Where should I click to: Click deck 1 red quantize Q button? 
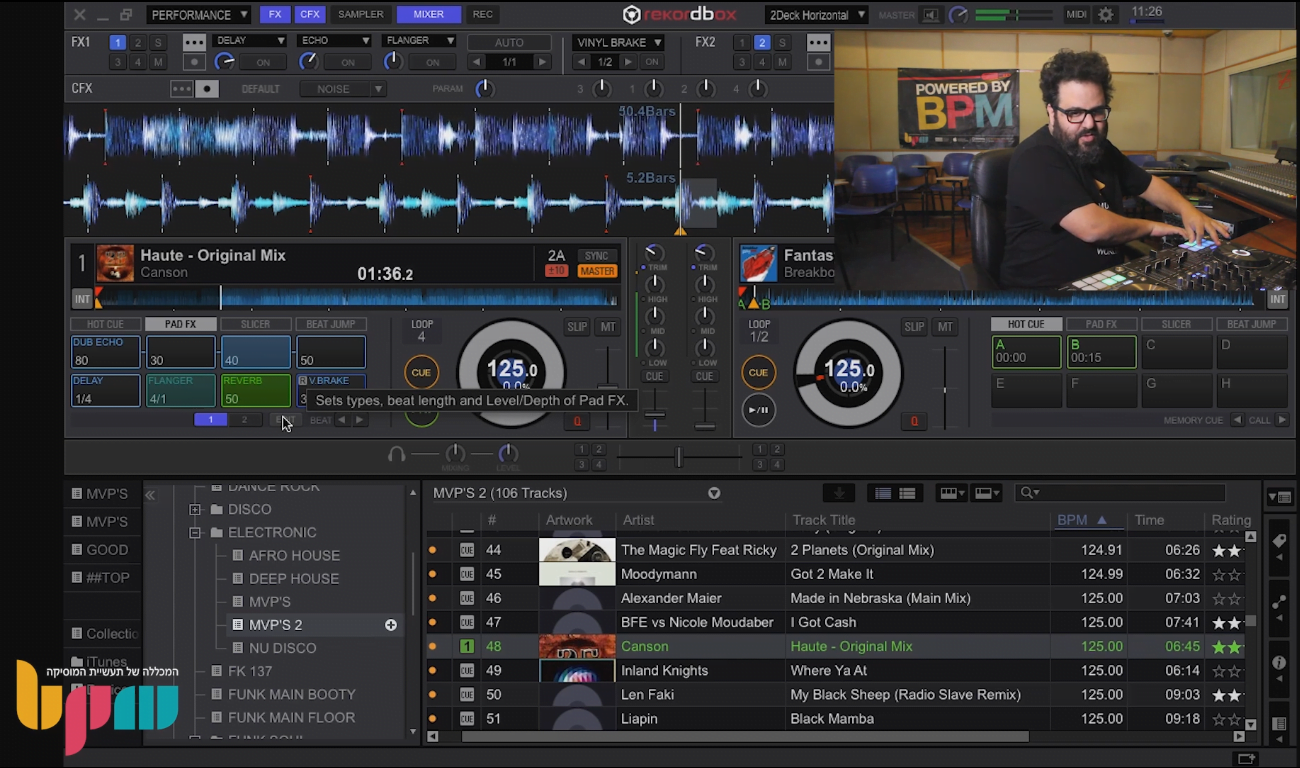coord(576,421)
